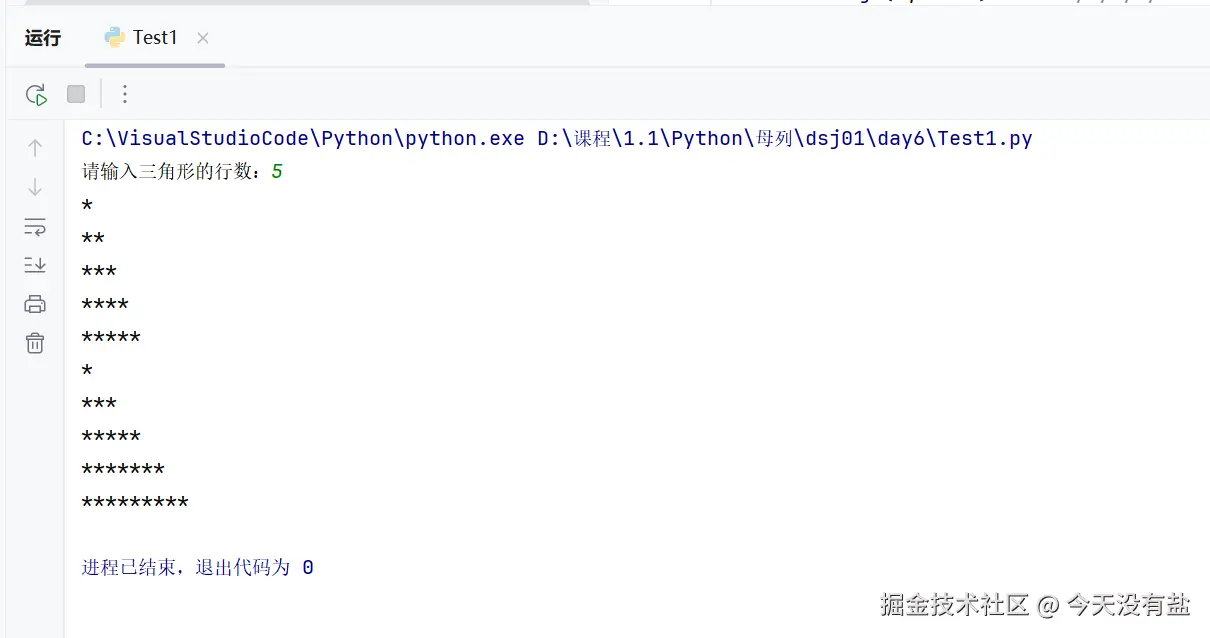Close the Test1 run tab
The width and height of the screenshot is (1210, 638).
pyautogui.click(x=203, y=38)
